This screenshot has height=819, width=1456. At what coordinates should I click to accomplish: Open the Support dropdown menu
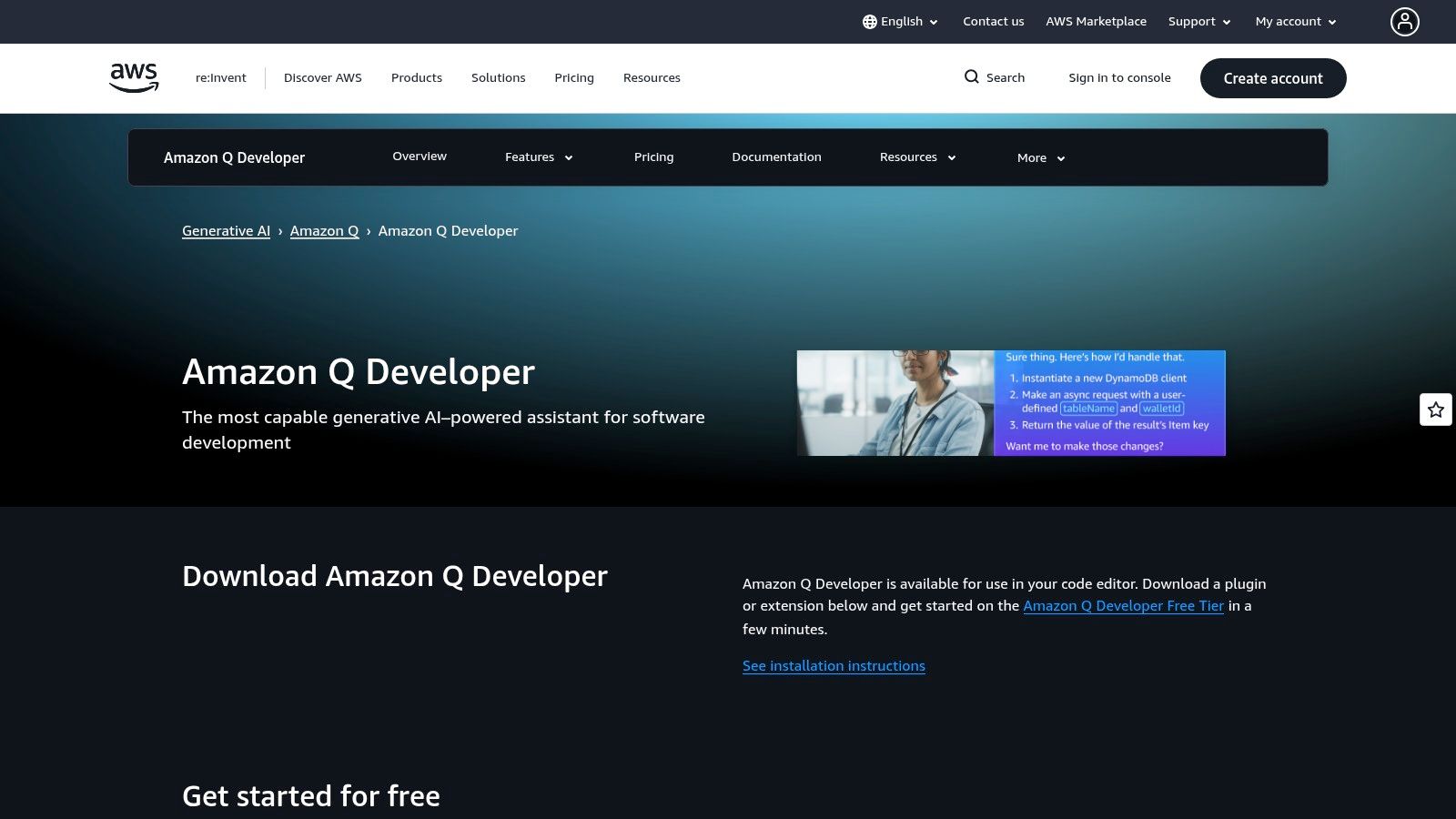(1198, 21)
